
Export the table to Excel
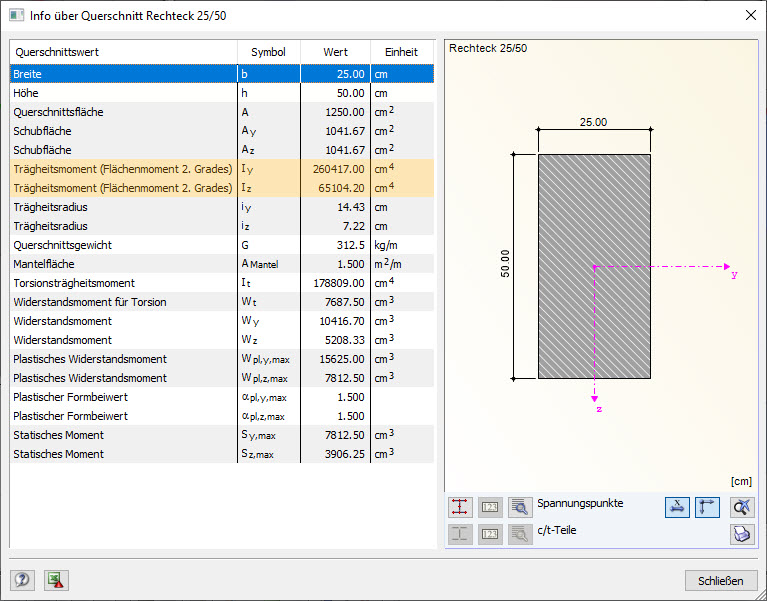point(56,580)
